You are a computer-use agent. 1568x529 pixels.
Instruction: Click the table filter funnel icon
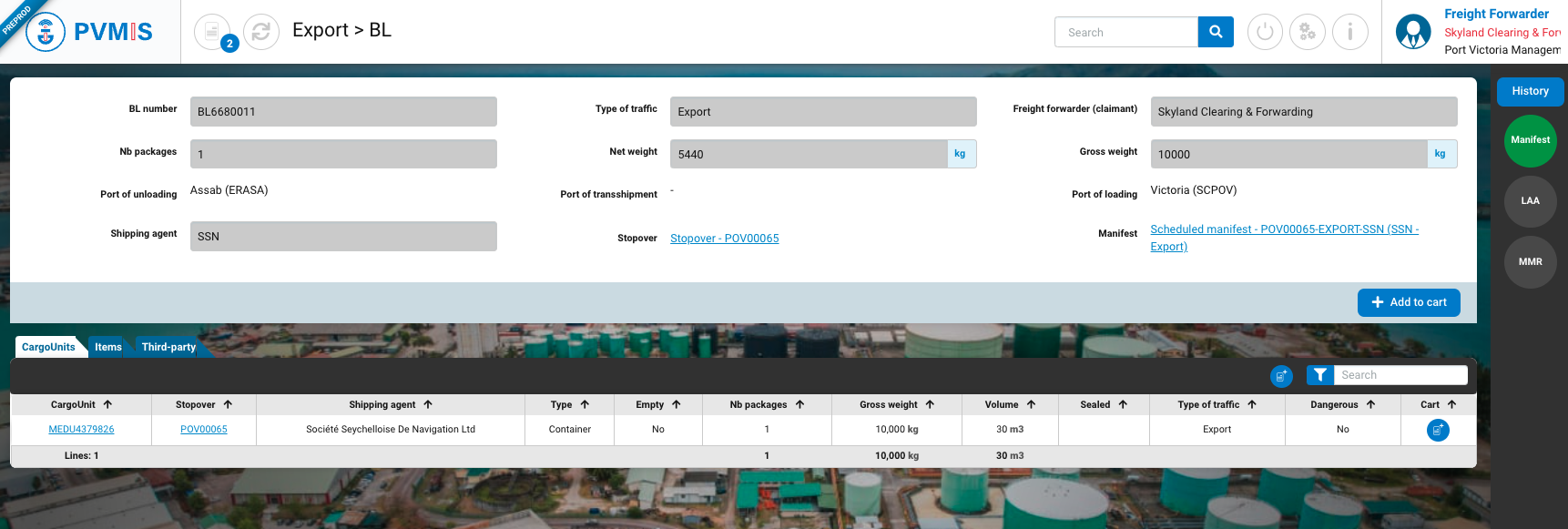tap(1319, 375)
